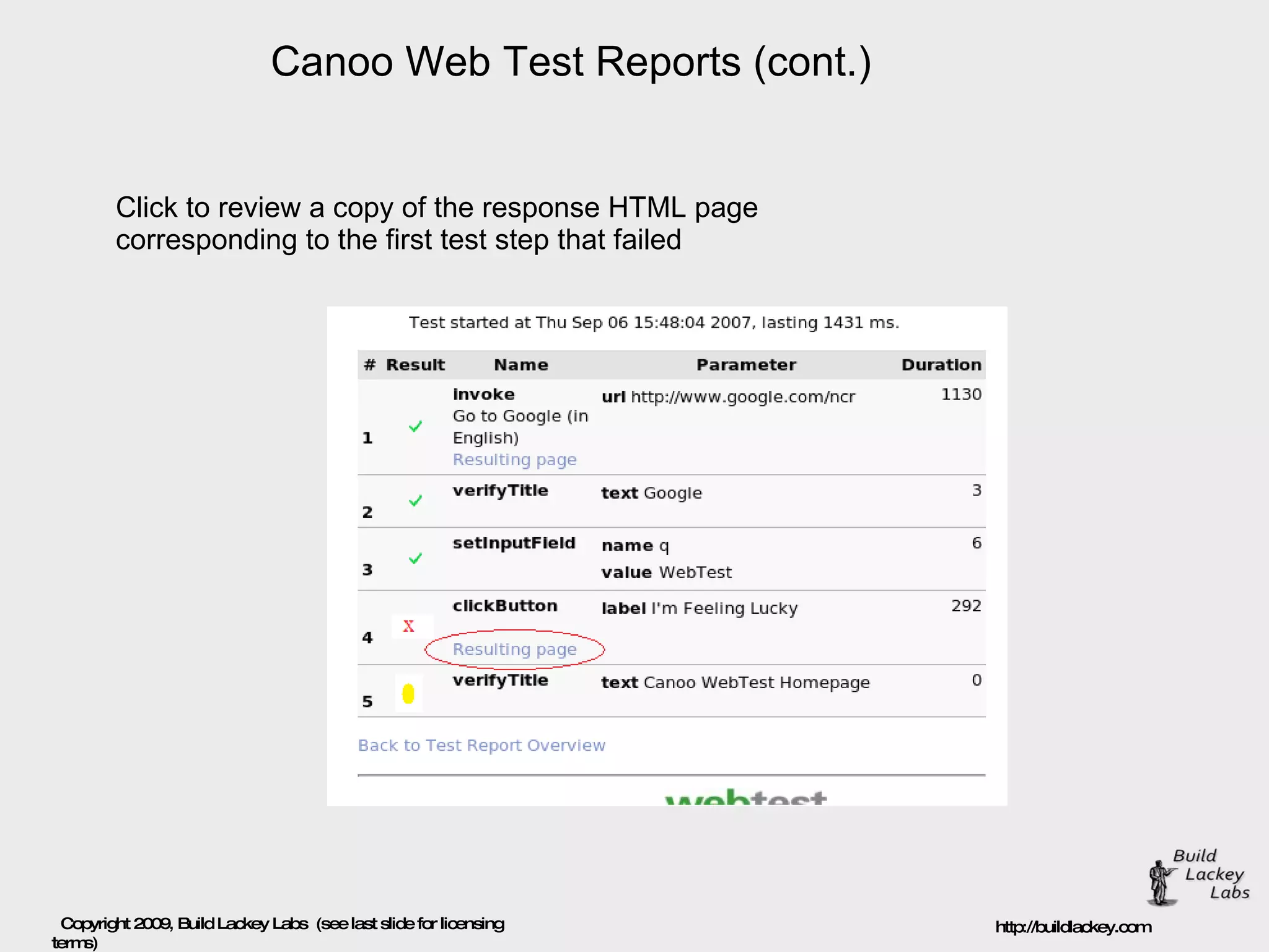Click the green checkmark for first verifyTitle step
The width and height of the screenshot is (1269, 952).
pos(415,500)
